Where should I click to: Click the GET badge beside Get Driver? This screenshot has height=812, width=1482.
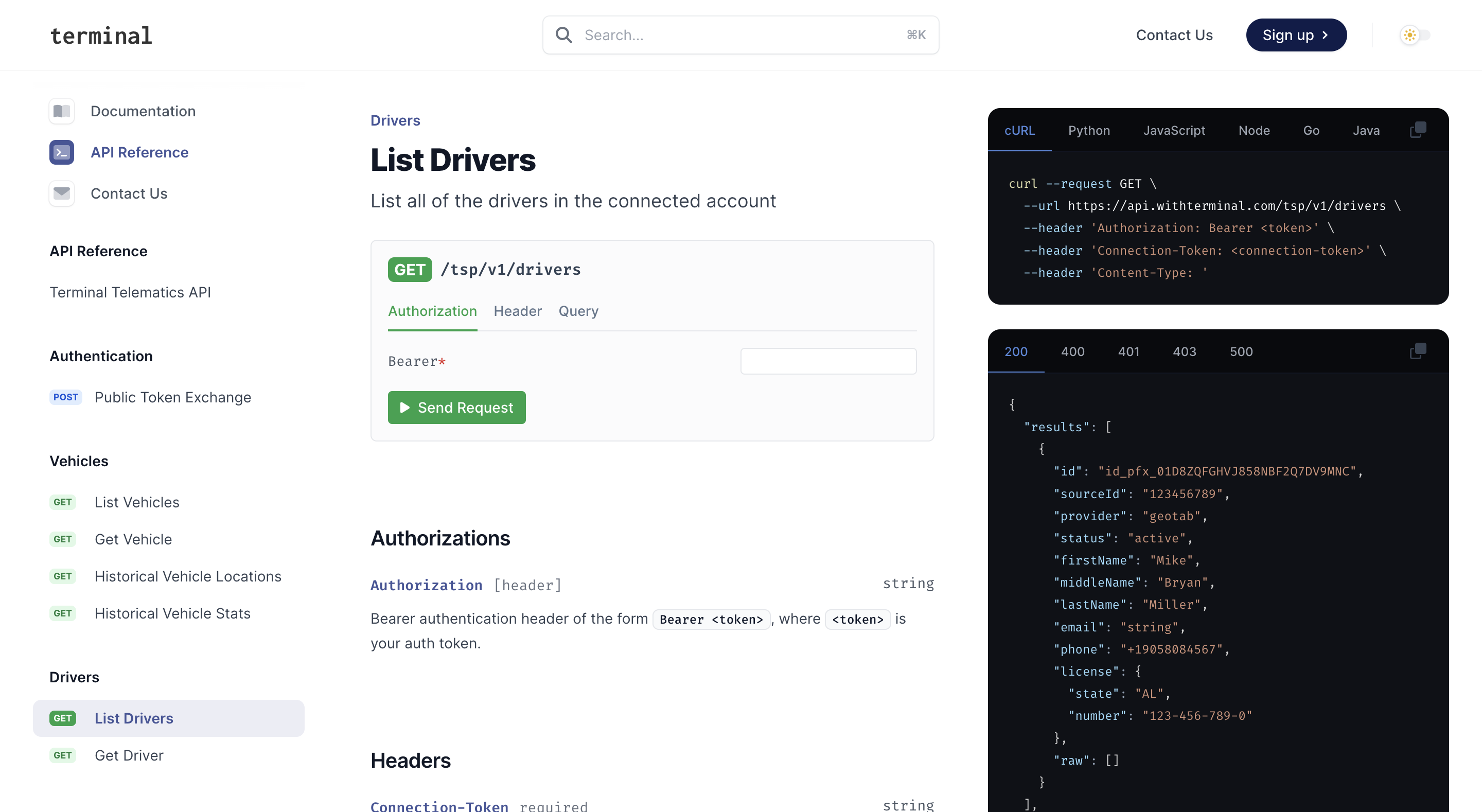(63, 755)
